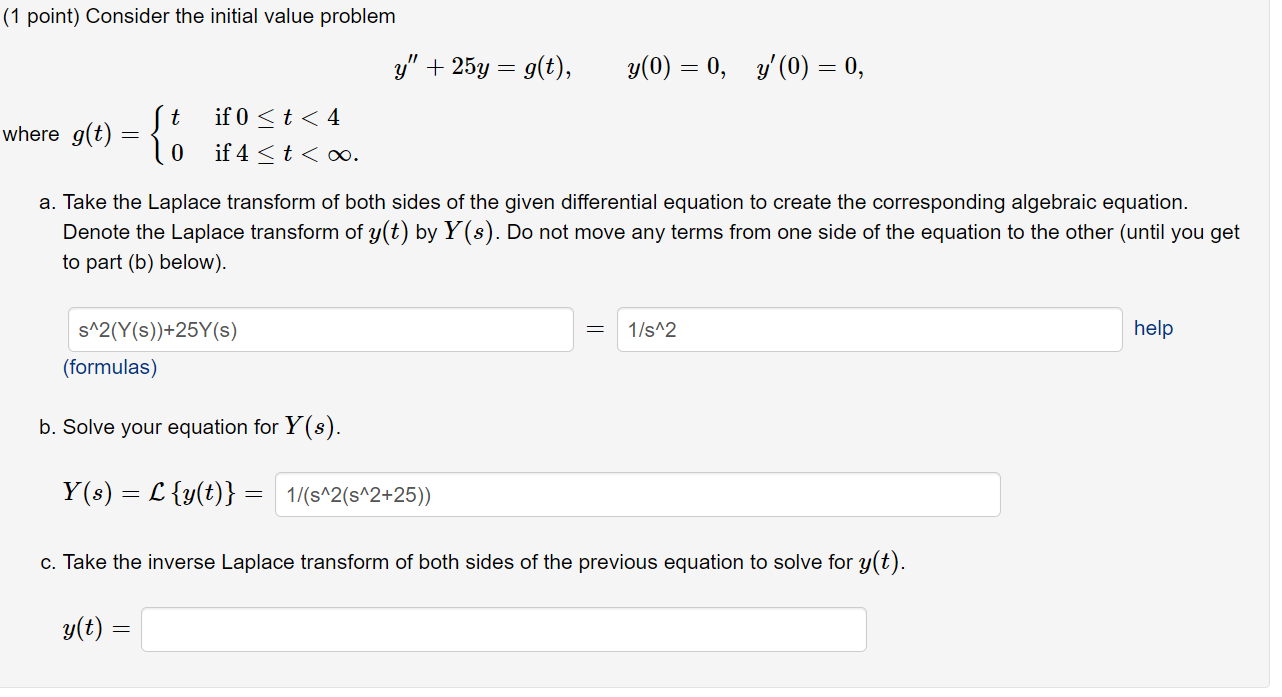
Task: Click the equals sign between the two answer boxes
Action: pyautogui.click(x=595, y=328)
